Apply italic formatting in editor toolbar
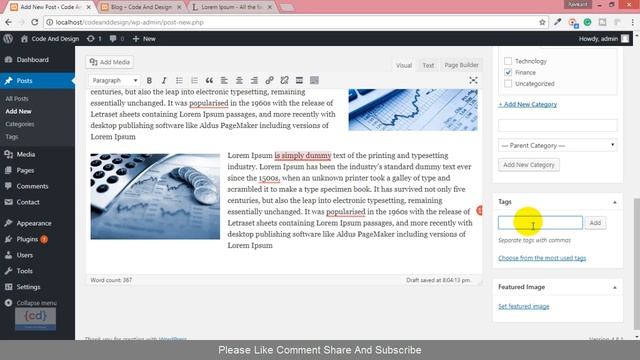 (x=164, y=80)
